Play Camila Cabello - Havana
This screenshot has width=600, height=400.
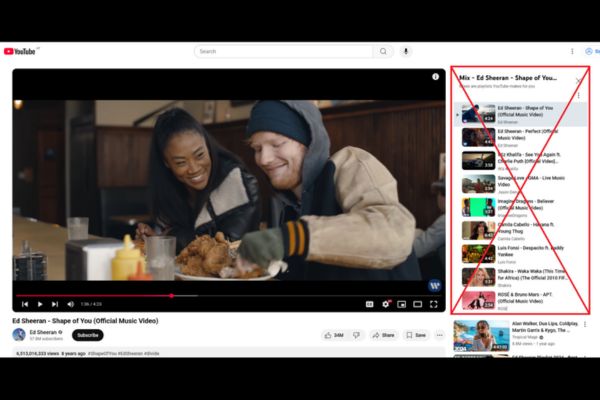pos(520,231)
